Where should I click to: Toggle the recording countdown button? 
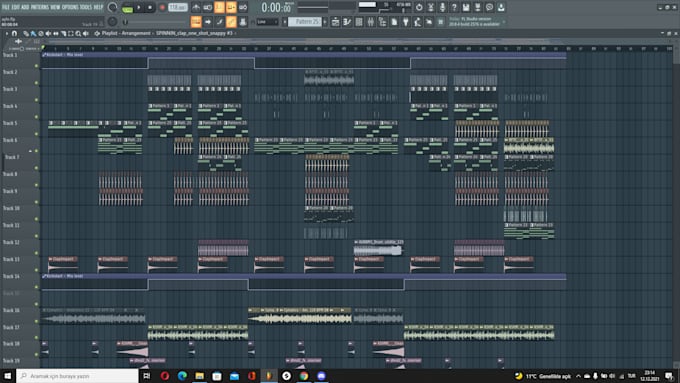(219, 7)
